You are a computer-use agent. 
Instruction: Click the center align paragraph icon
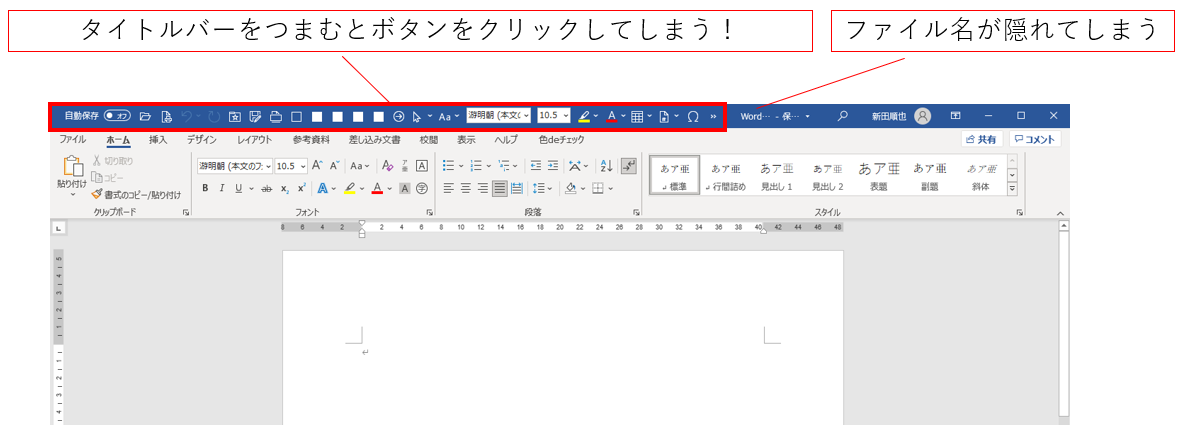click(466, 188)
